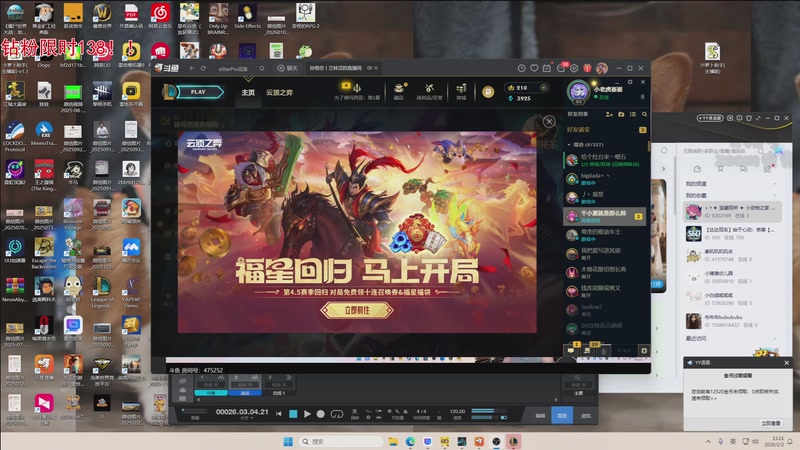Click the Windows Start button
800x450 pixels.
click(x=288, y=441)
